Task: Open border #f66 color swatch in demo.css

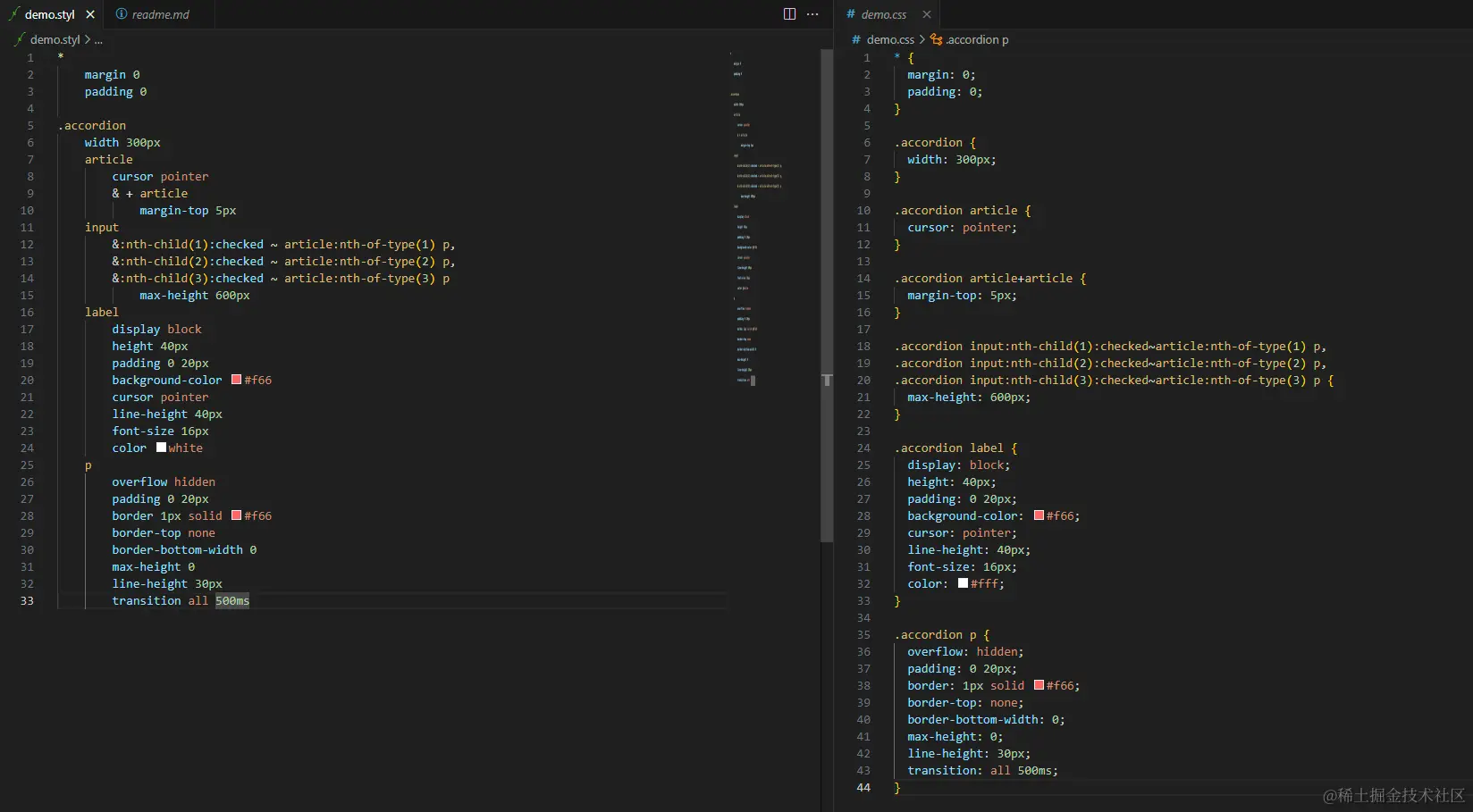Action: point(1040,685)
